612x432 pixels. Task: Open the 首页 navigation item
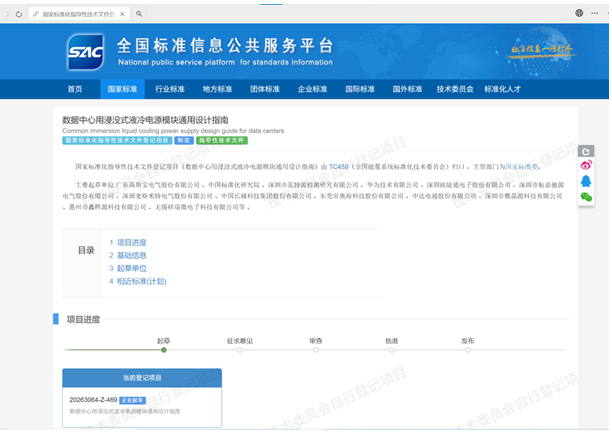75,89
